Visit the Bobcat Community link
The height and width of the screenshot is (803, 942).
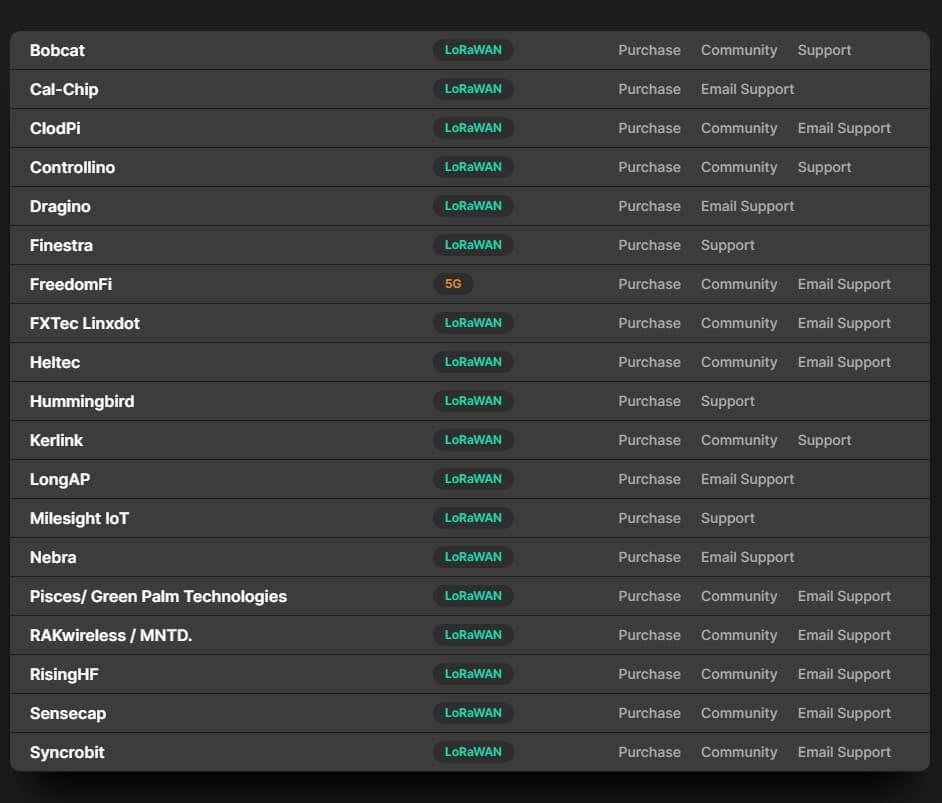pos(739,50)
